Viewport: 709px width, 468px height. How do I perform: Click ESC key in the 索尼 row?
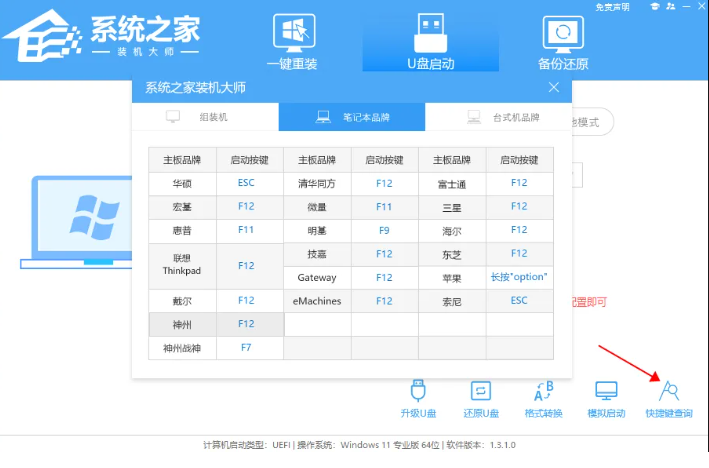[519, 300]
